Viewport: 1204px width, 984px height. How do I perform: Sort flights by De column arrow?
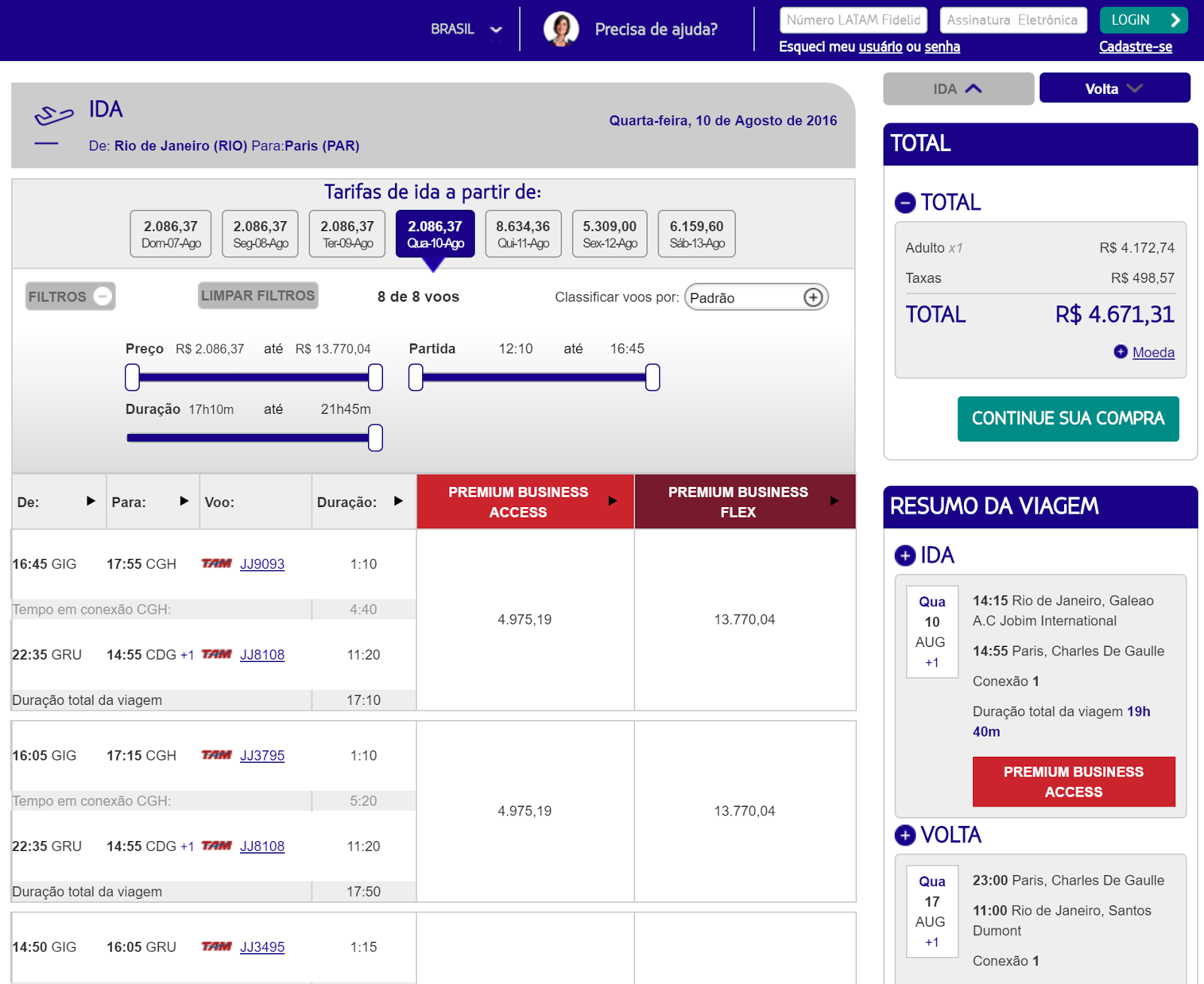coord(91,501)
